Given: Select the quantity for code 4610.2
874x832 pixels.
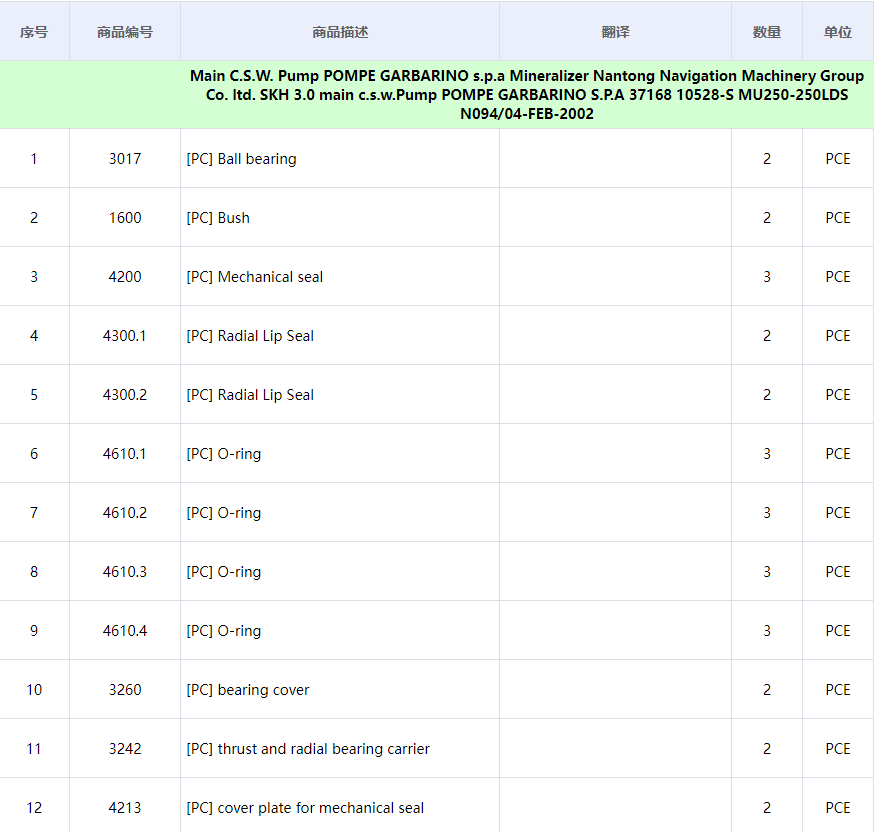Looking at the screenshot, I should pos(767,513).
